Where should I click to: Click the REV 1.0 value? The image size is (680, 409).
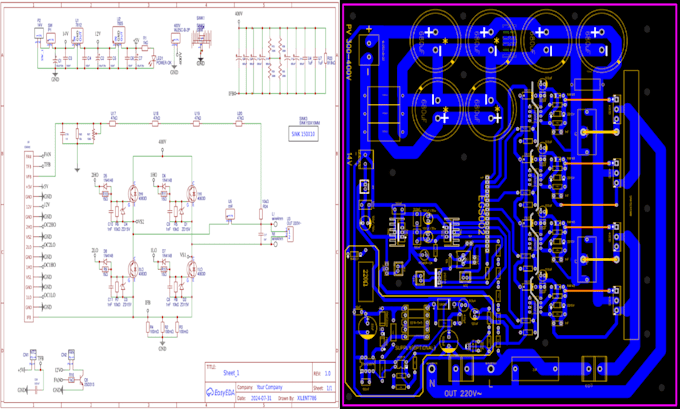coord(327,373)
